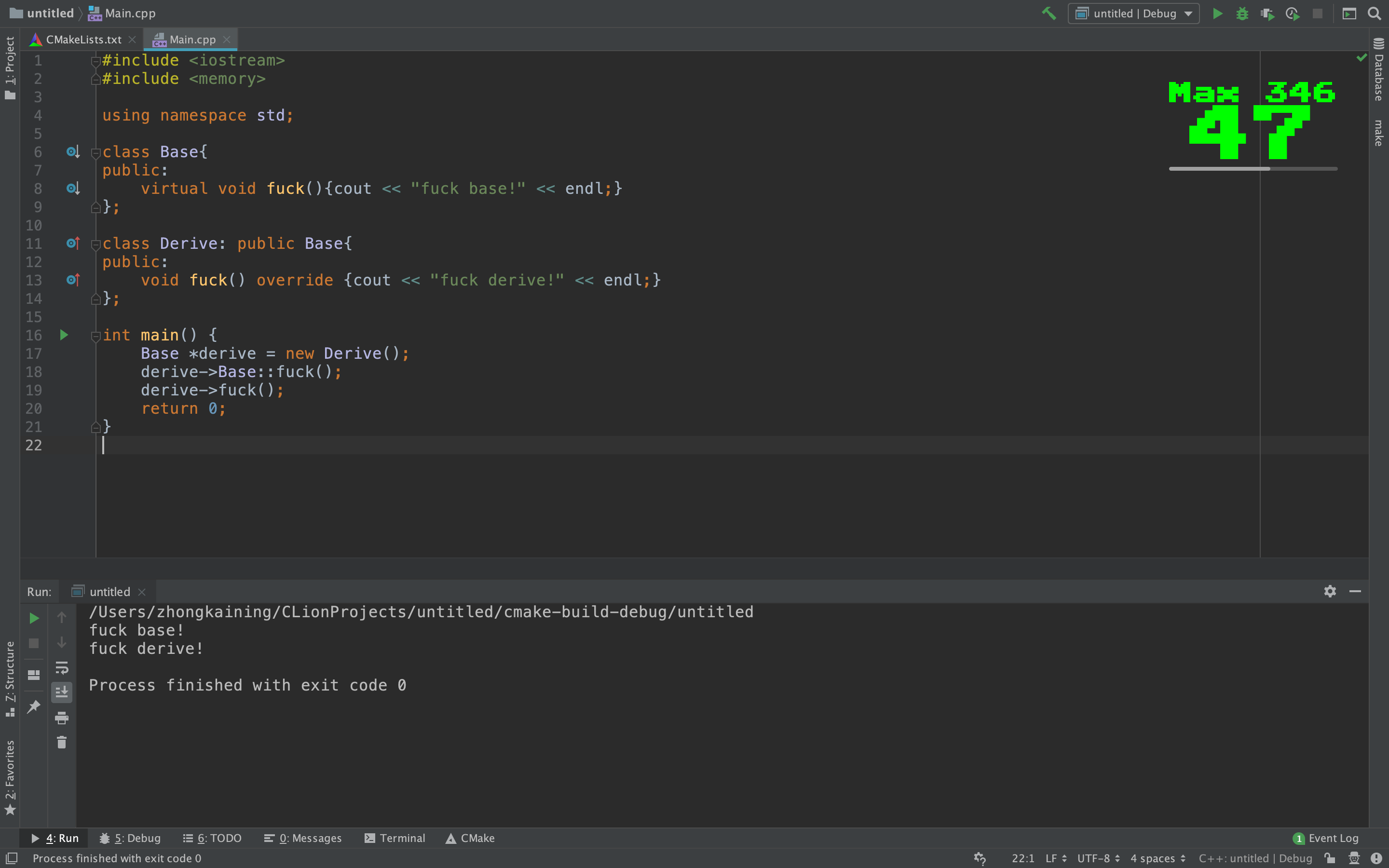The width and height of the screenshot is (1389, 868).
Task: Open Search Everywhere magnifier
Action: pyautogui.click(x=1374, y=13)
